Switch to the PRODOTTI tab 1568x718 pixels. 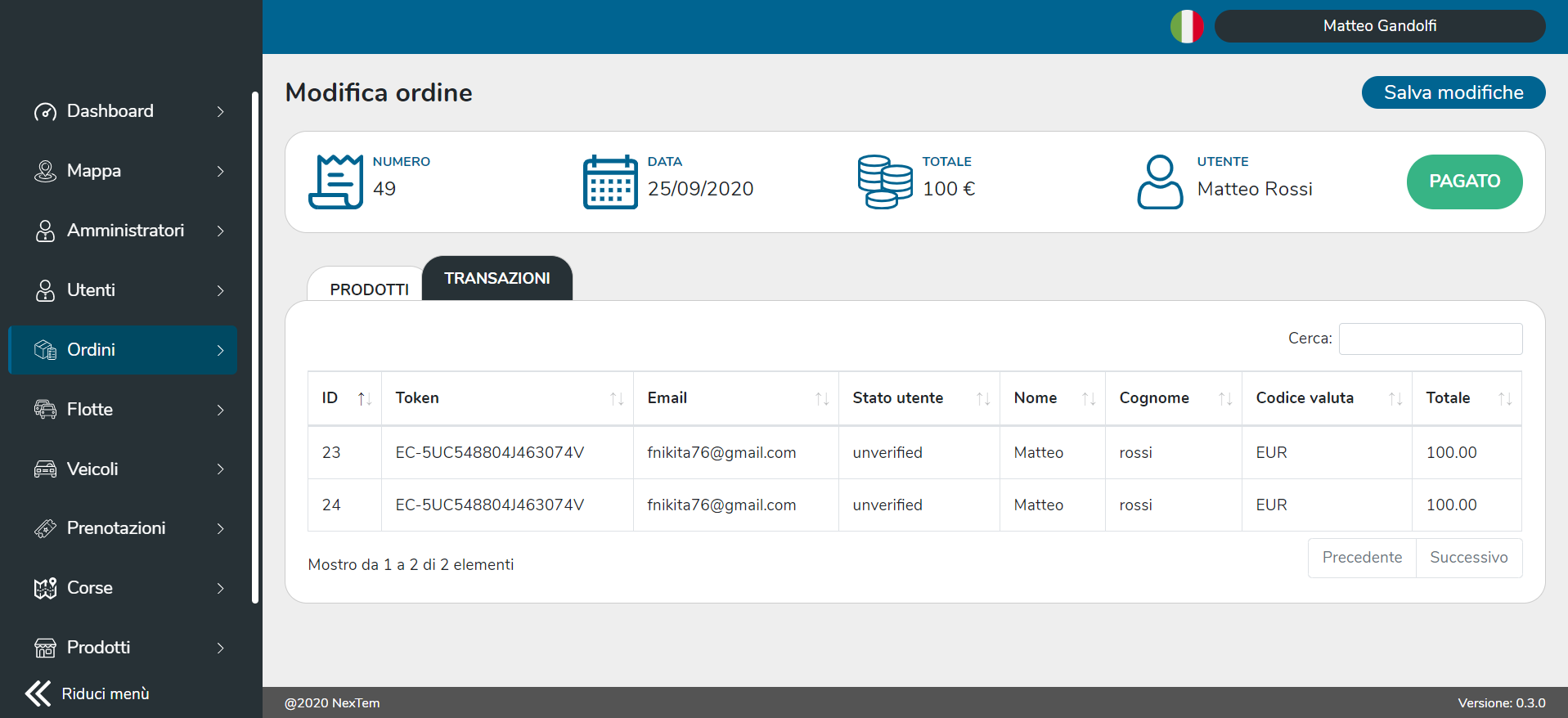coord(369,289)
